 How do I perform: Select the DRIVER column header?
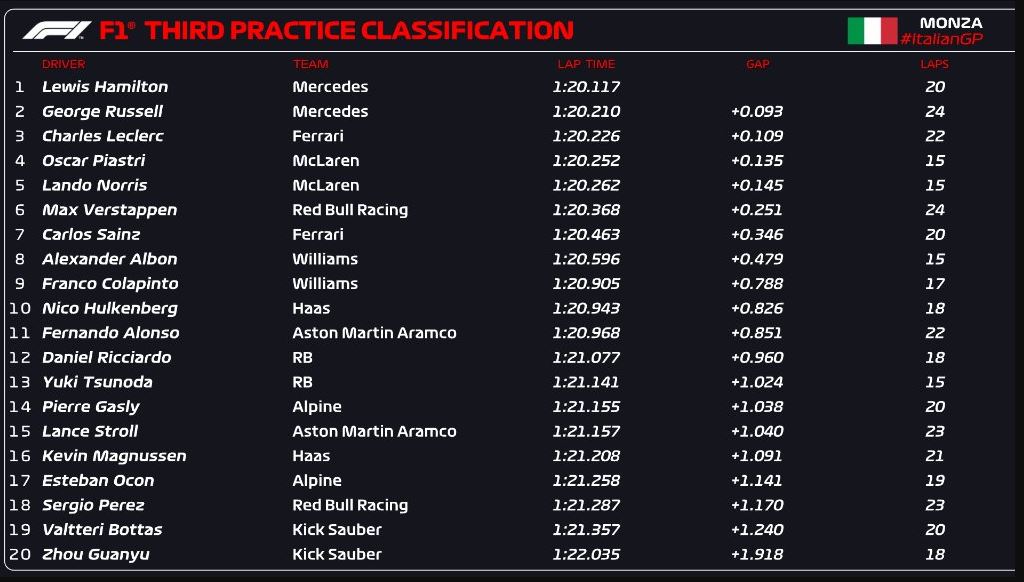(63, 64)
